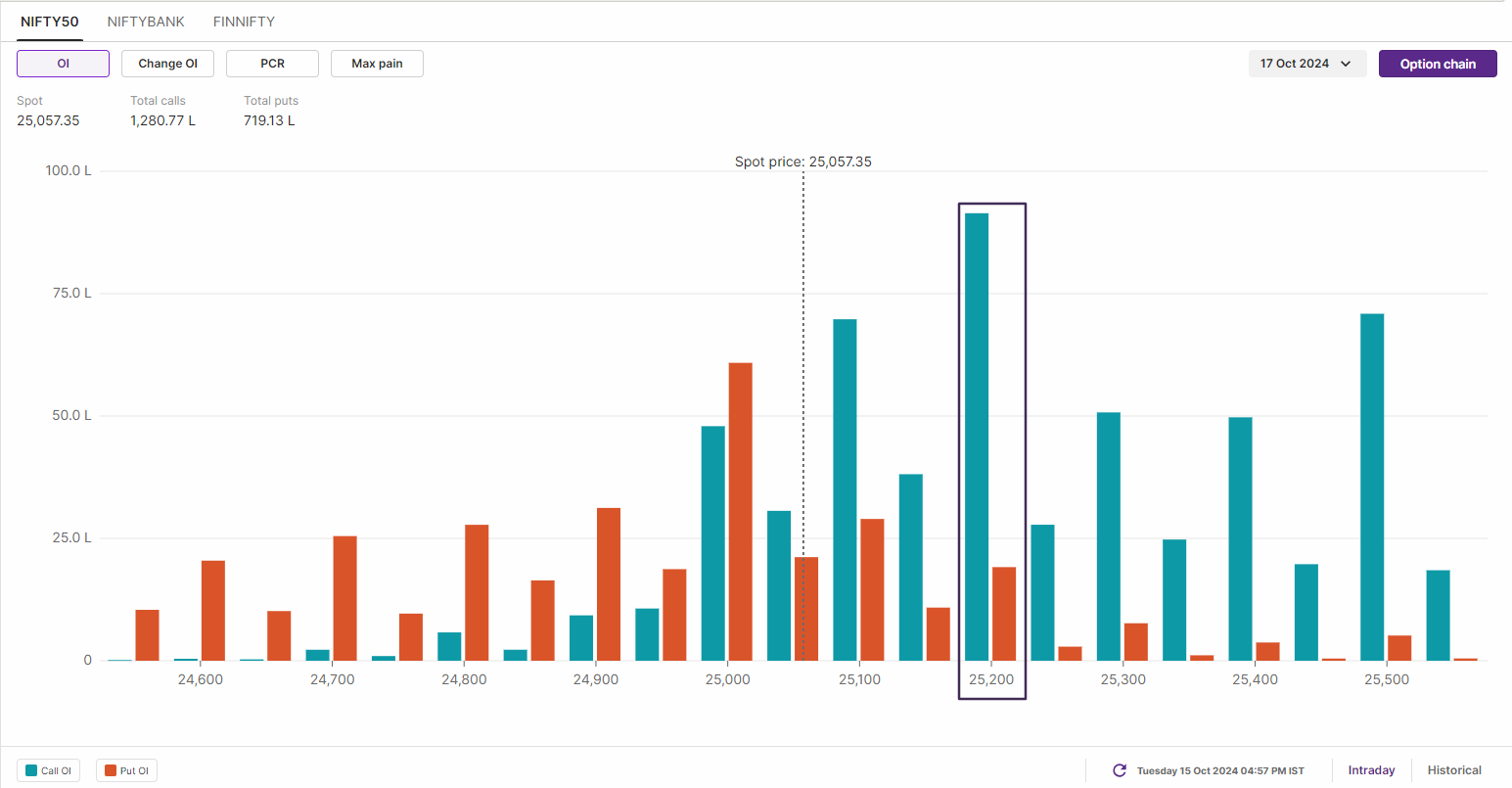1512x788 pixels.
Task: Toggle Call OI legend series
Action: [x=48, y=770]
